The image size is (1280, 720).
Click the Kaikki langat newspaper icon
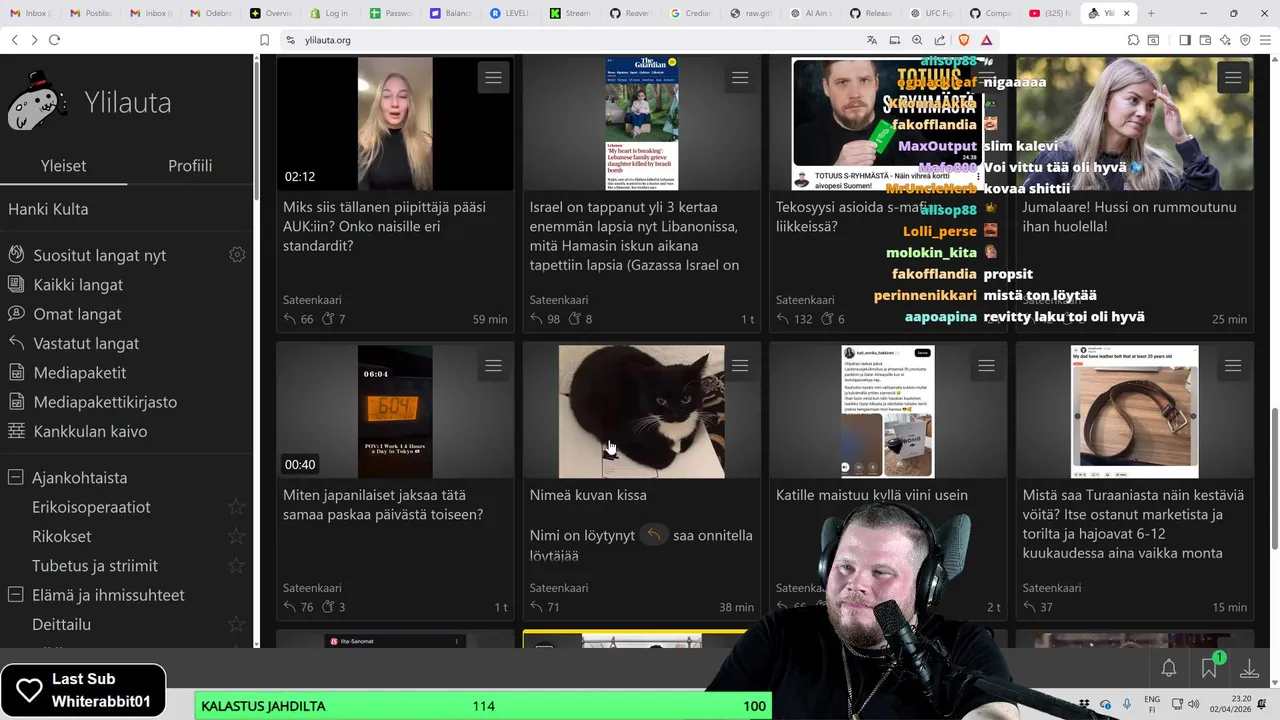16,284
